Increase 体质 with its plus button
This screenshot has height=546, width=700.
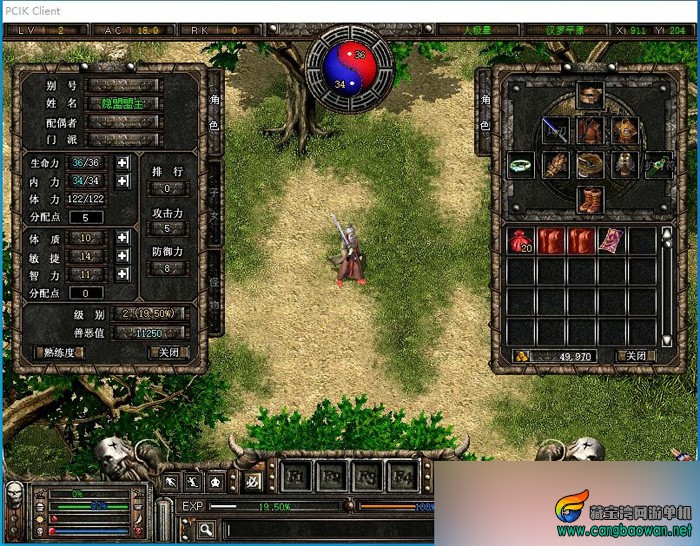(123, 238)
